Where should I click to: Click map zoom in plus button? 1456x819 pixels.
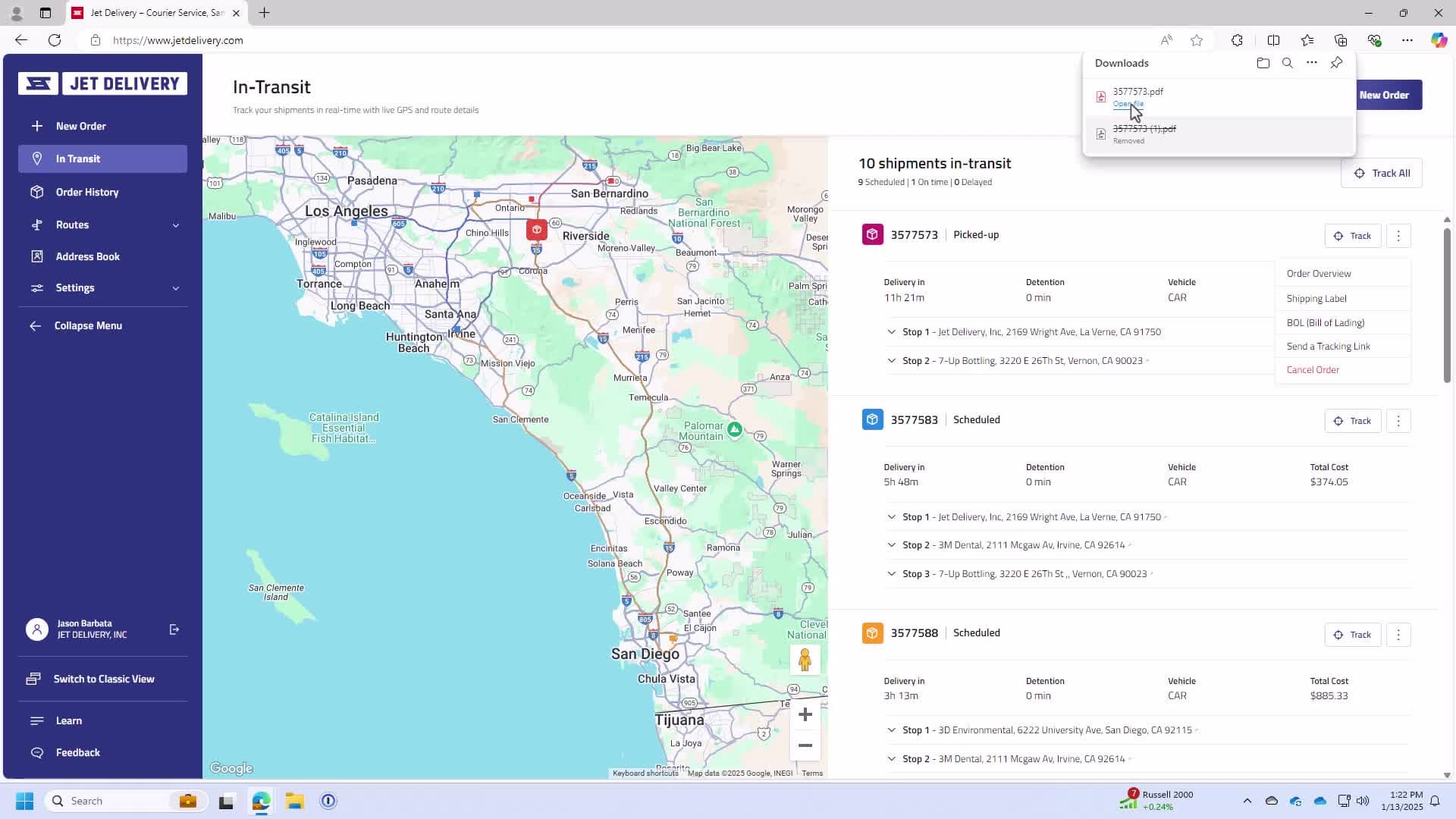(805, 714)
